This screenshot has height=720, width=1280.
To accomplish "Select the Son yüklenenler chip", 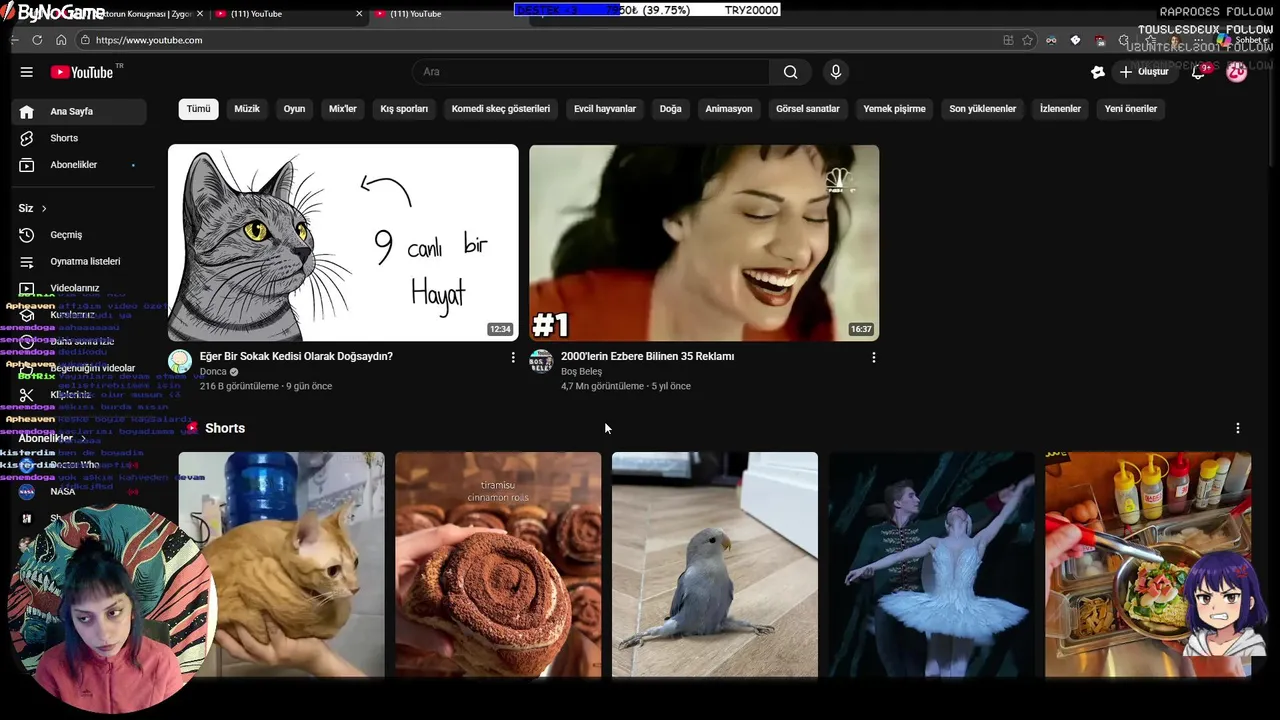I will pyautogui.click(x=983, y=109).
